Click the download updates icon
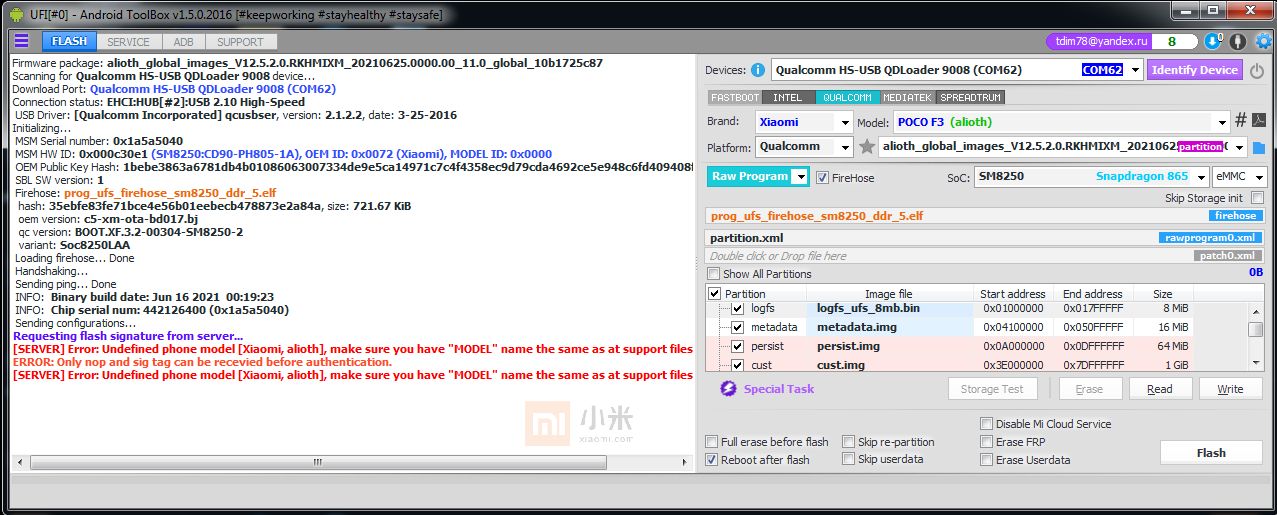1277x515 pixels. pos(1213,41)
